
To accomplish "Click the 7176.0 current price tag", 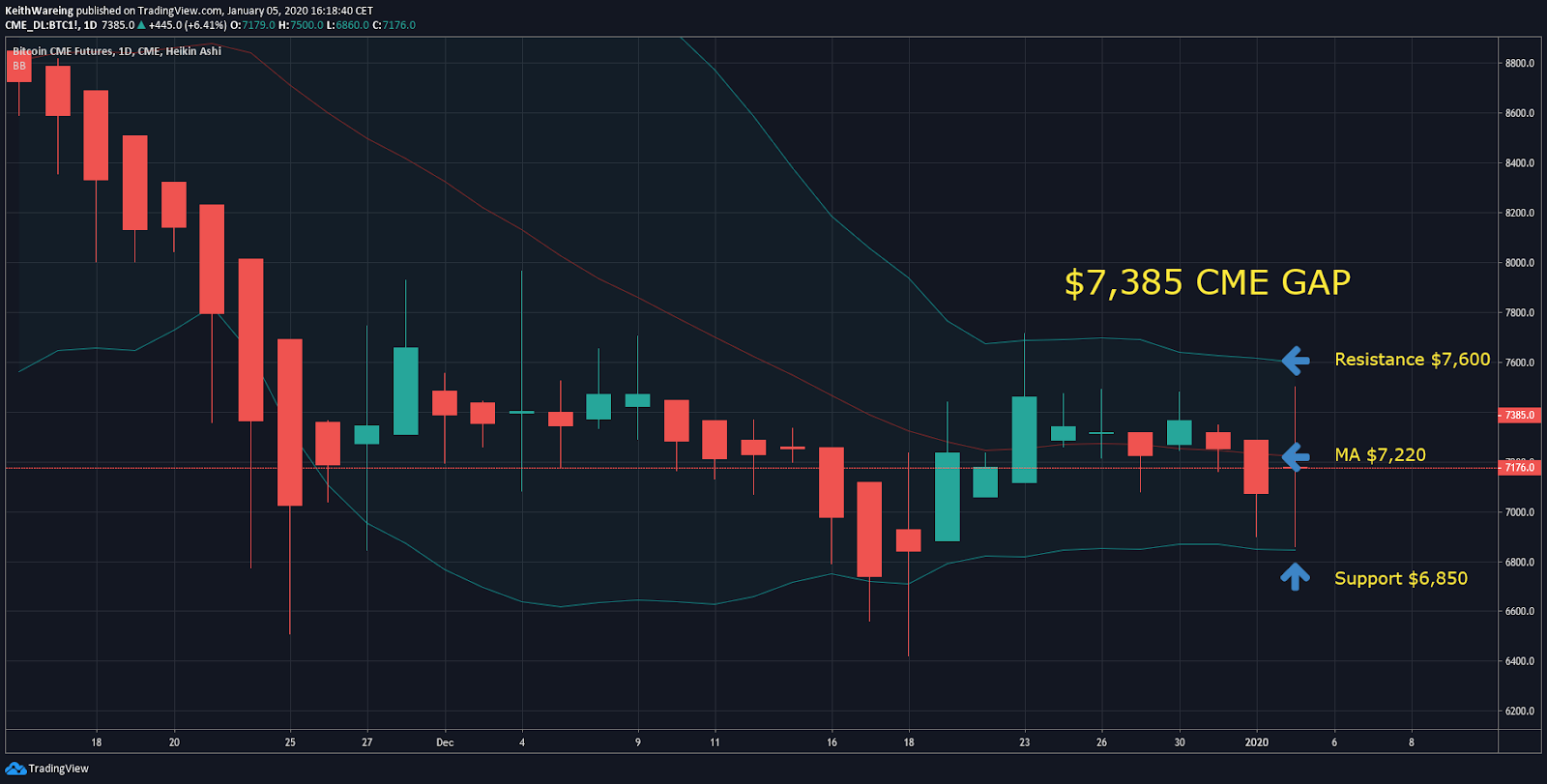I will pyautogui.click(x=1519, y=468).
